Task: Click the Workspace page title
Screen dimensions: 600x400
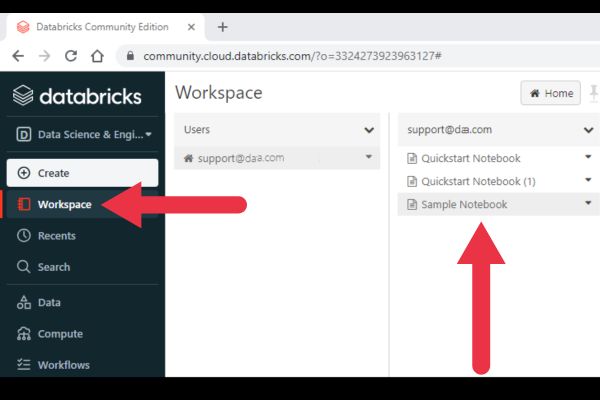Action: pyautogui.click(x=219, y=92)
